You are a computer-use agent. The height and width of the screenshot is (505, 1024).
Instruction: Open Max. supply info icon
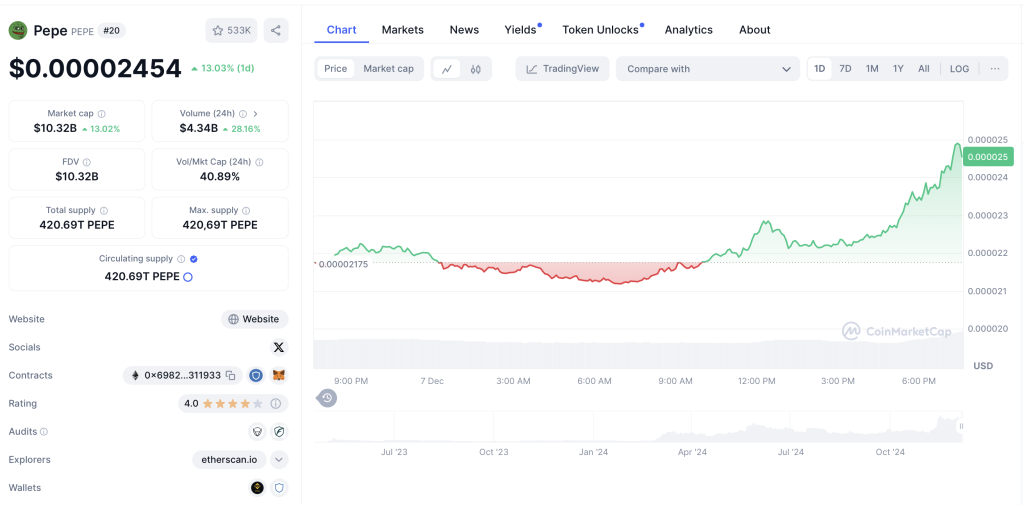click(246, 210)
